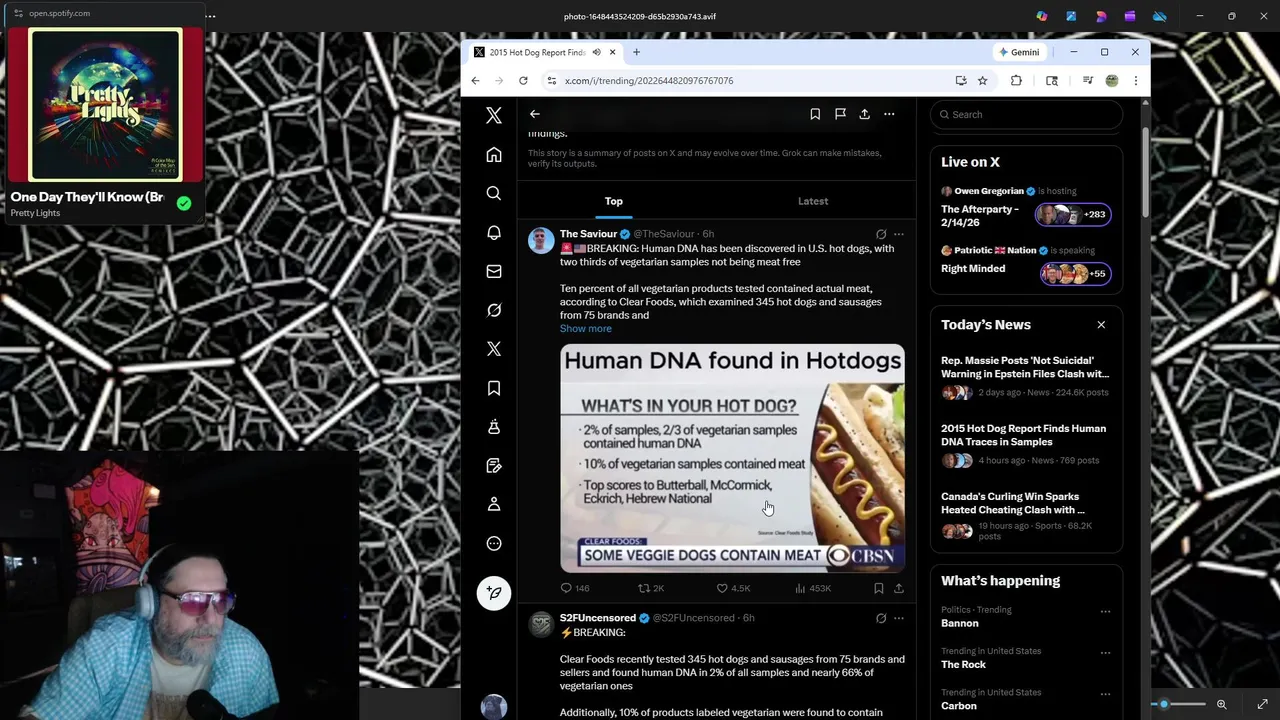This screenshot has width=1280, height=720.
Task: Open Rep. Massie Epstein Files news story
Action: (1026, 377)
